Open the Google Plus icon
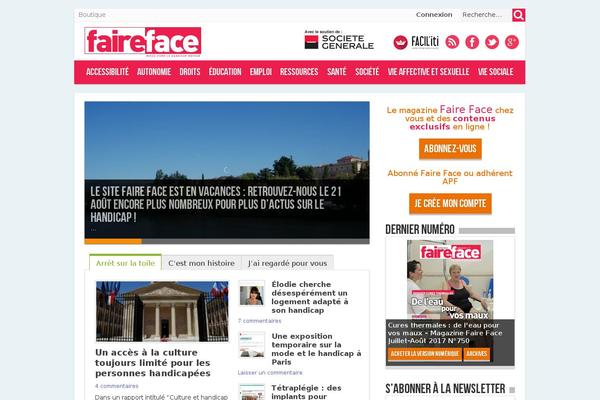Viewport: 600px width, 400px height. [512, 42]
